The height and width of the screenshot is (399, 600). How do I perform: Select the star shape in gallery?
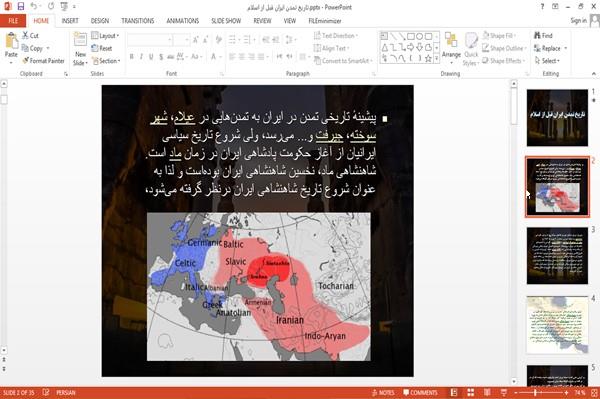(x=428, y=59)
